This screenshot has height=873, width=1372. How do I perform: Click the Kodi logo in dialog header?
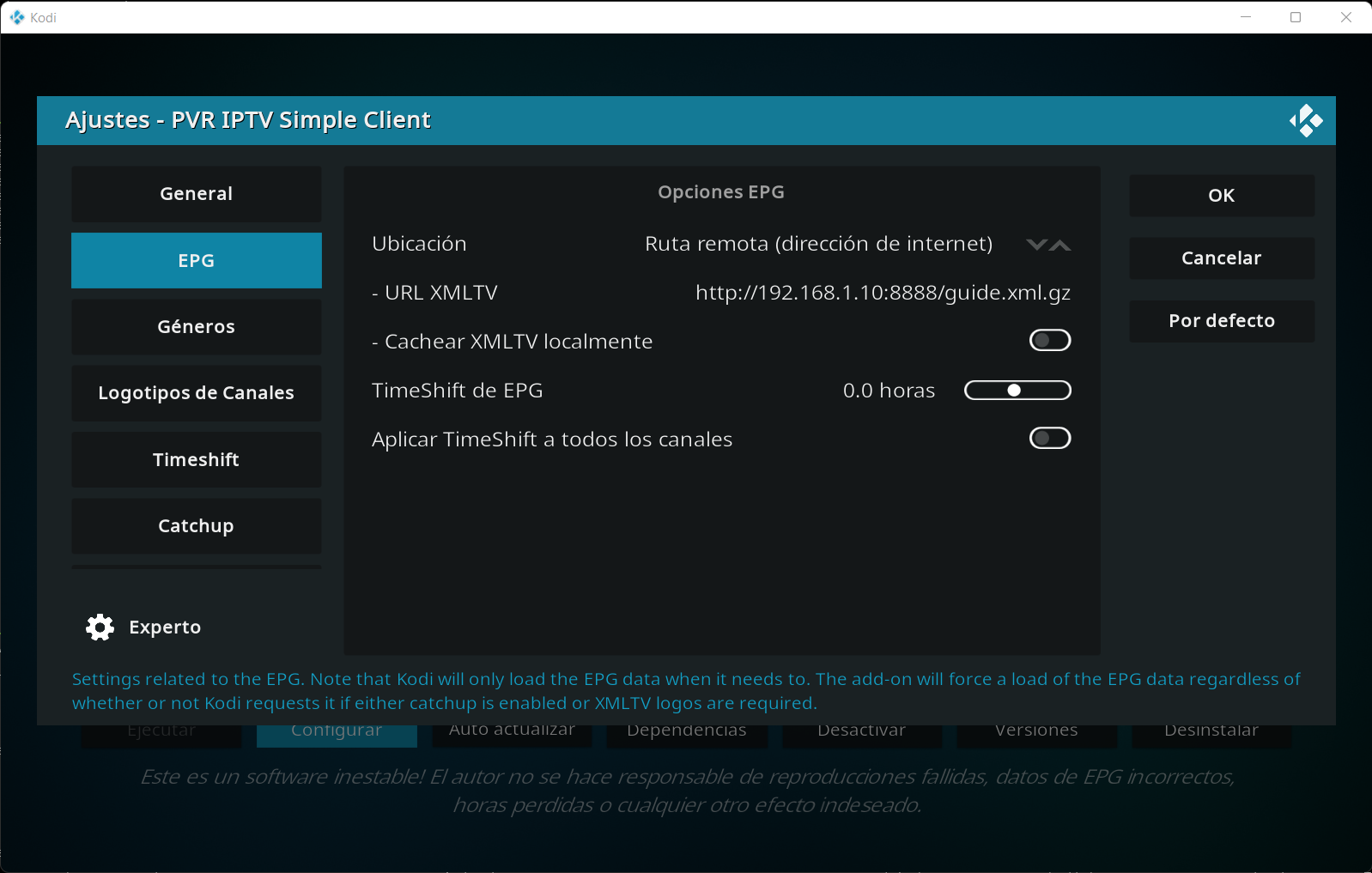(1306, 121)
